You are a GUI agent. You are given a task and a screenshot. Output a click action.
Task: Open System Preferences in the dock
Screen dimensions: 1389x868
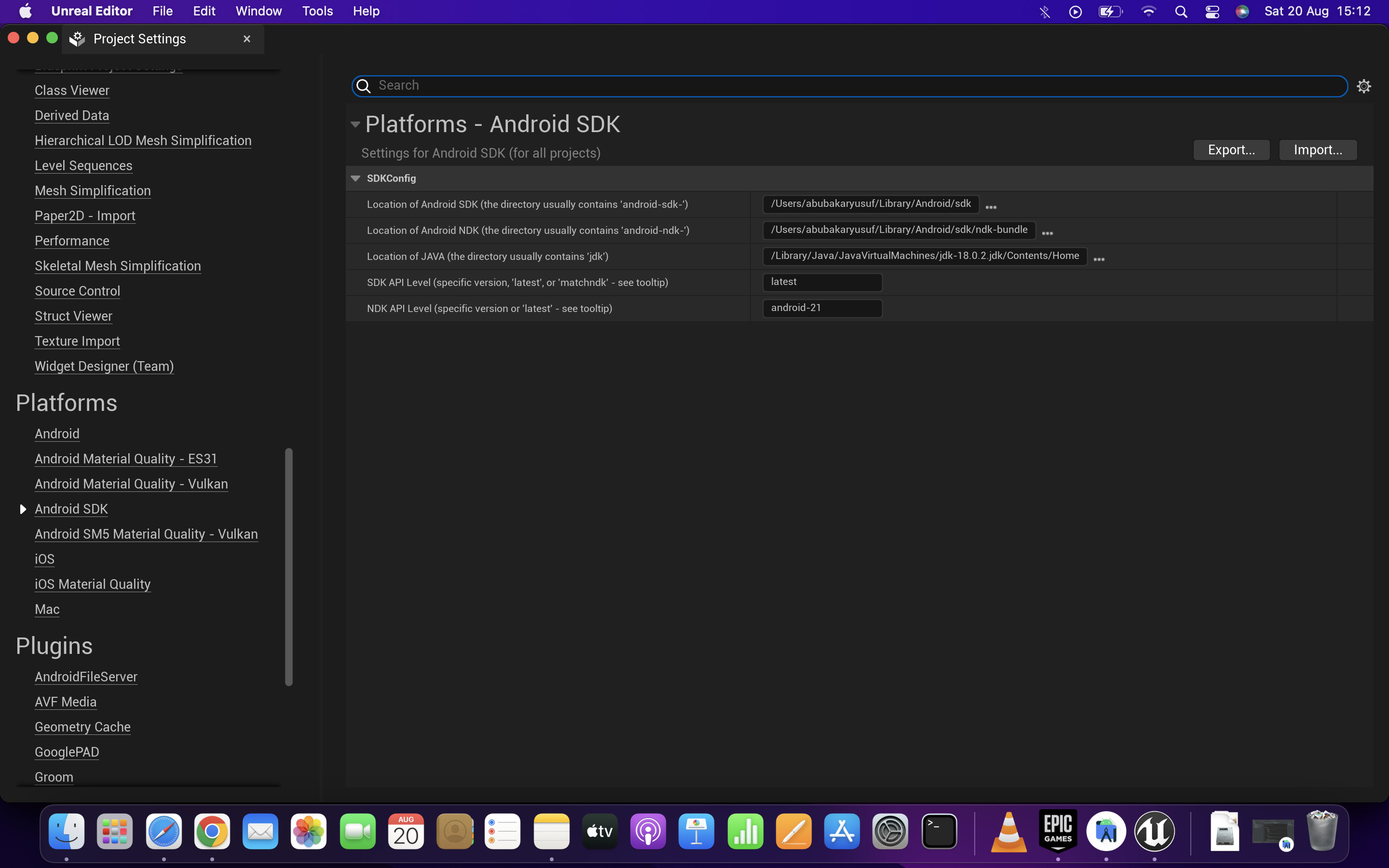point(891,831)
